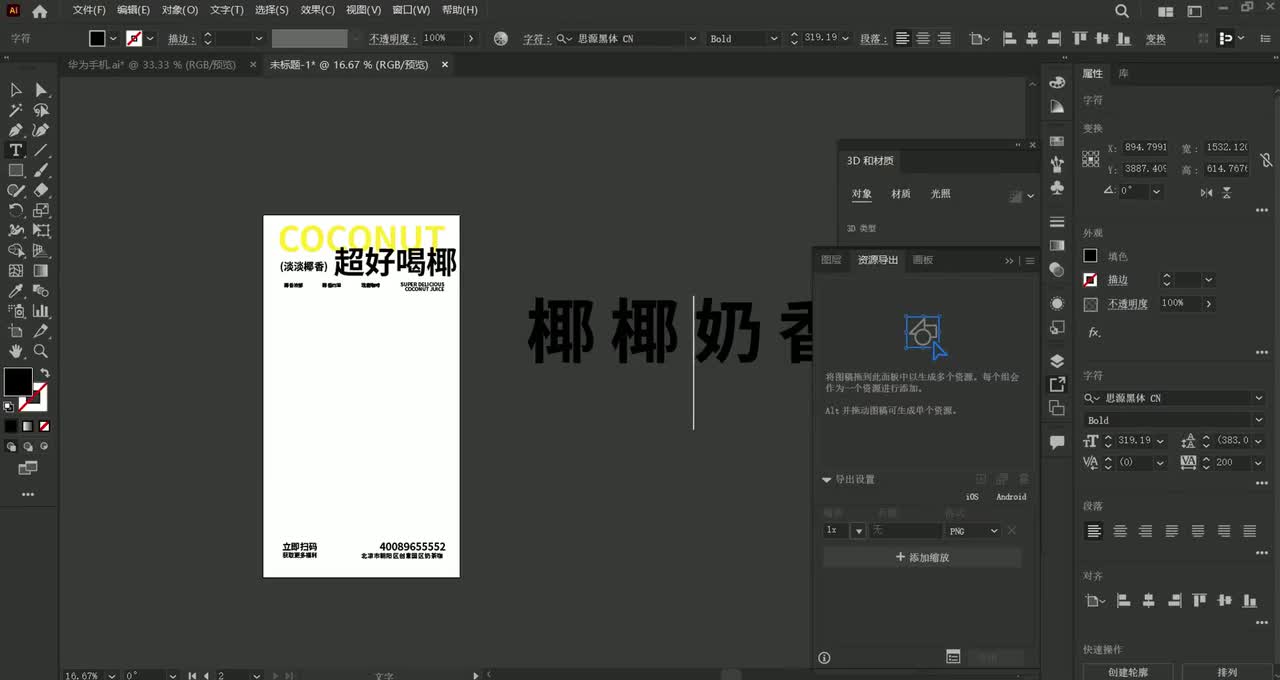Image resolution: width=1280 pixels, height=680 pixels.
Task: Select the Rectangle tool
Action: (x=16, y=170)
